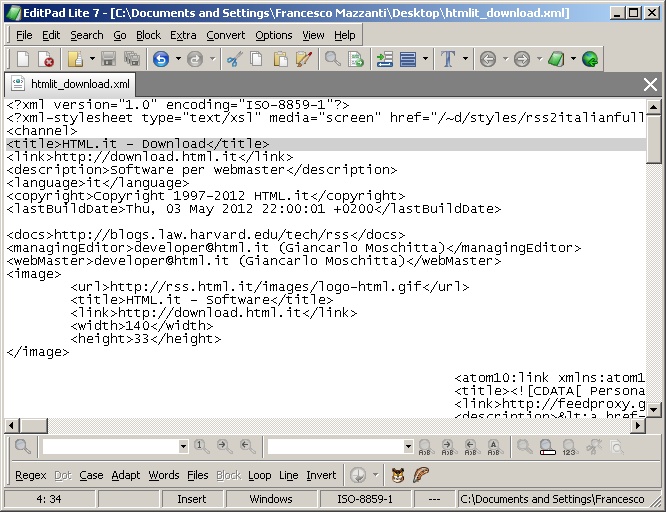
Task: Click the green globe icon in the toolbar
Action: point(590,60)
